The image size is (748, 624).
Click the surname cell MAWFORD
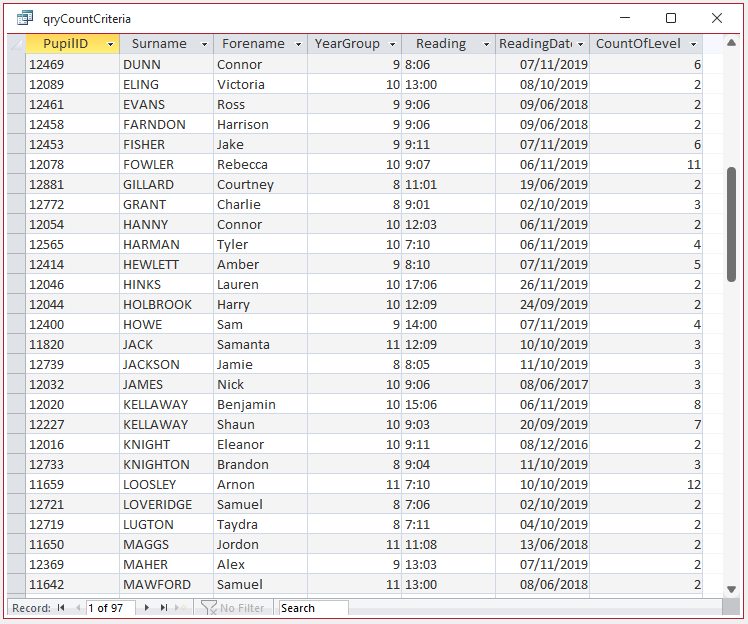[x=166, y=585]
